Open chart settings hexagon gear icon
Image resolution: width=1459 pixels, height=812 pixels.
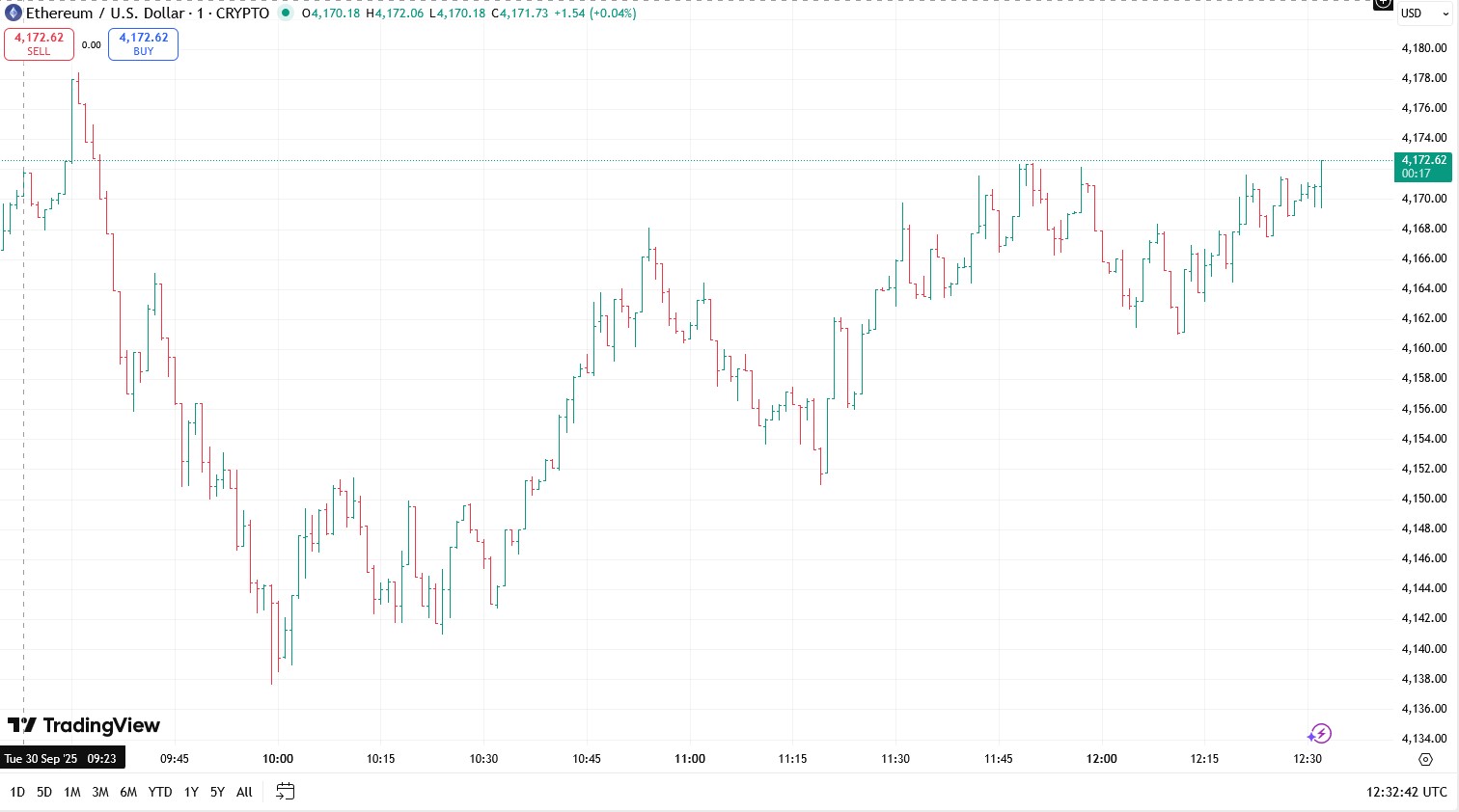[1425, 760]
